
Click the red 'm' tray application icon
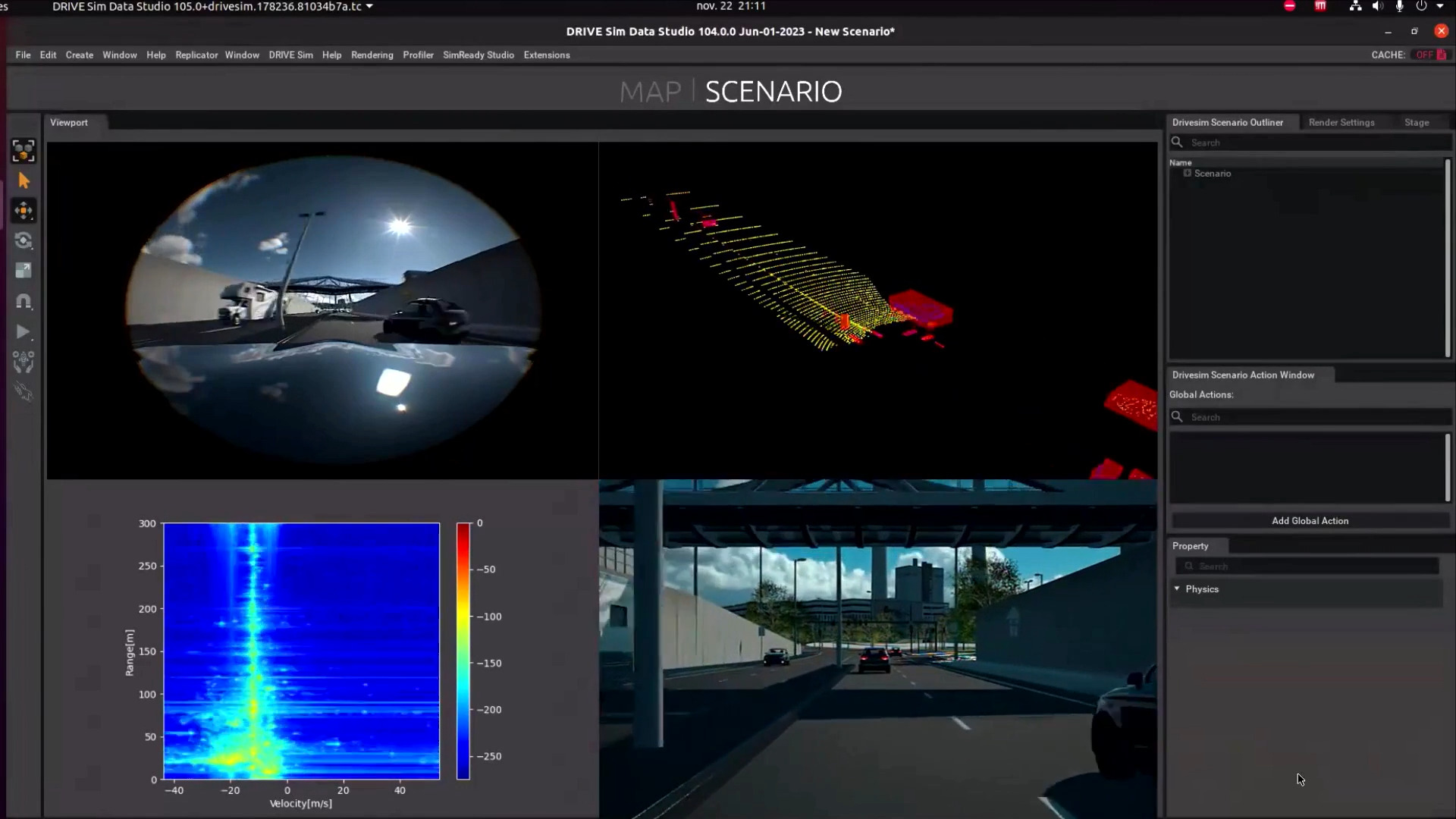tap(1320, 6)
